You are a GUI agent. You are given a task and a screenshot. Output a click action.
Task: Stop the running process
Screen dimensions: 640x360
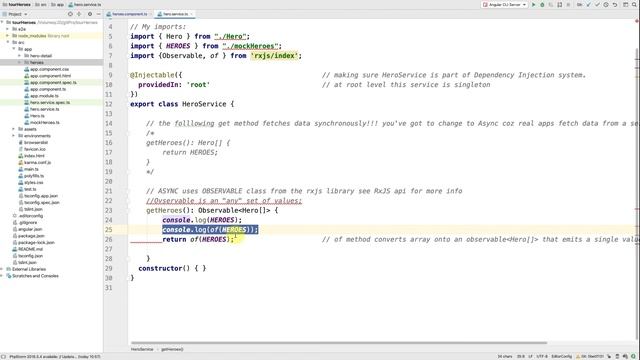point(569,4)
